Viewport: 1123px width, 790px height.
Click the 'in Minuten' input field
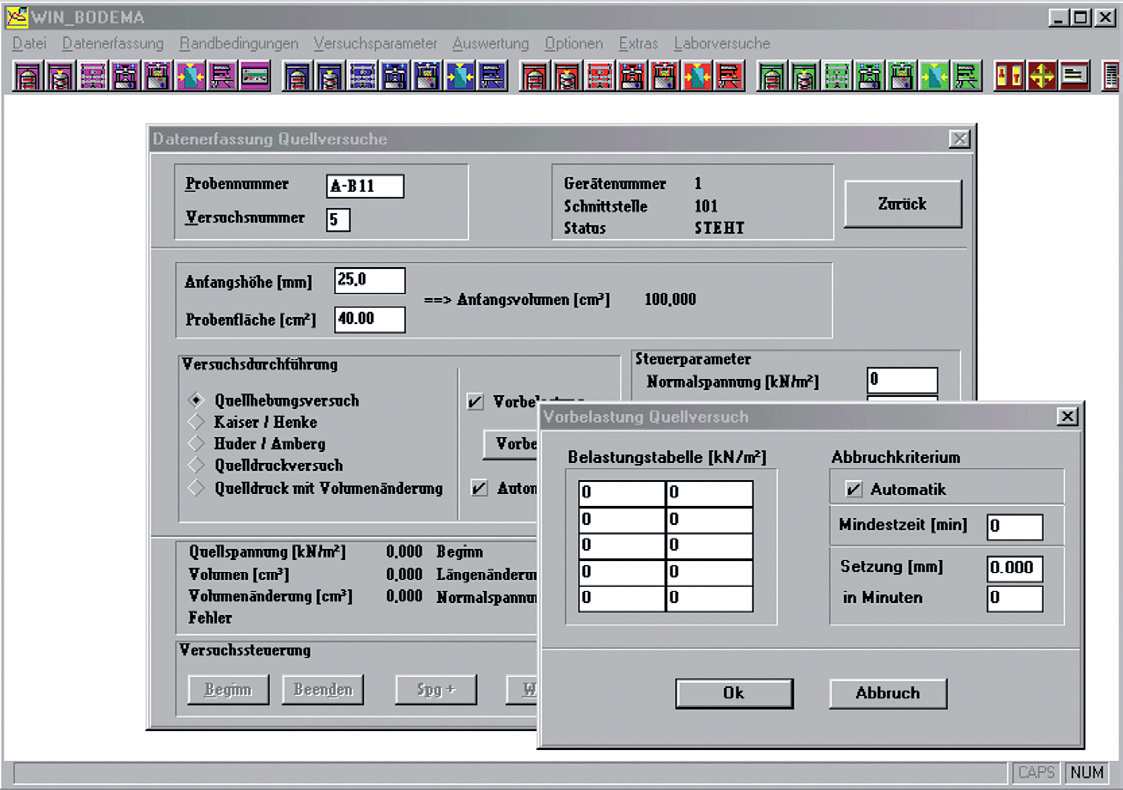pyautogui.click(x=1015, y=598)
